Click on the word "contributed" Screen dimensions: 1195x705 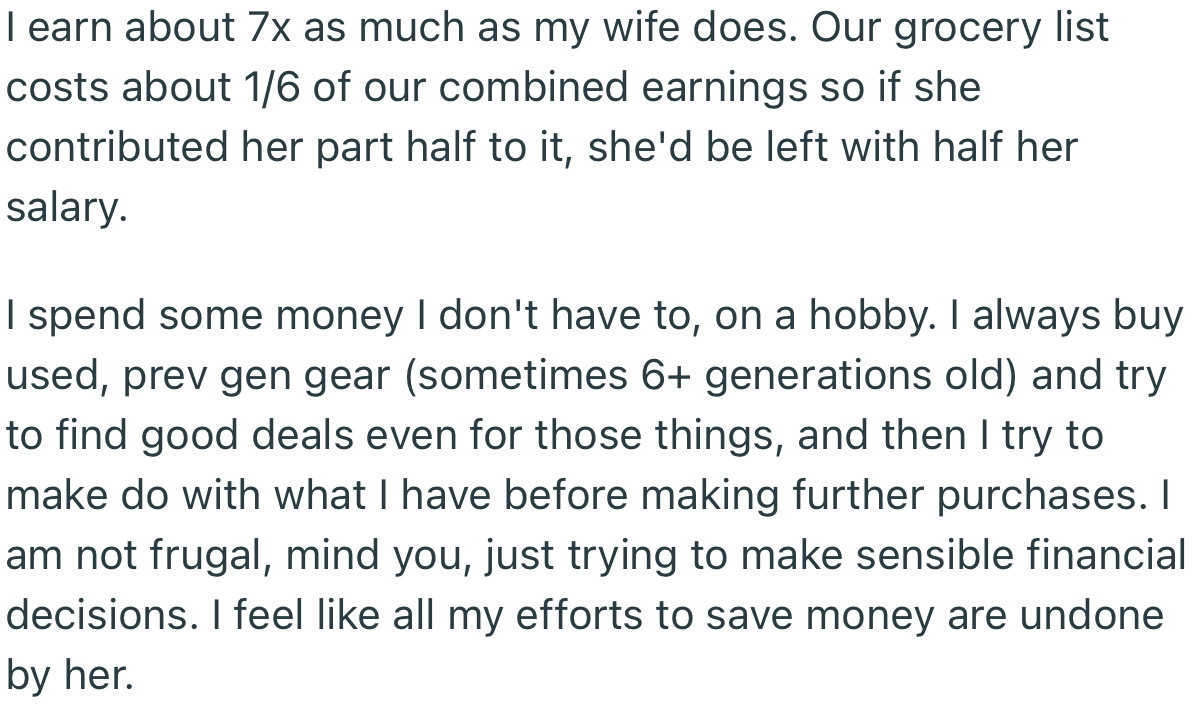(x=116, y=147)
